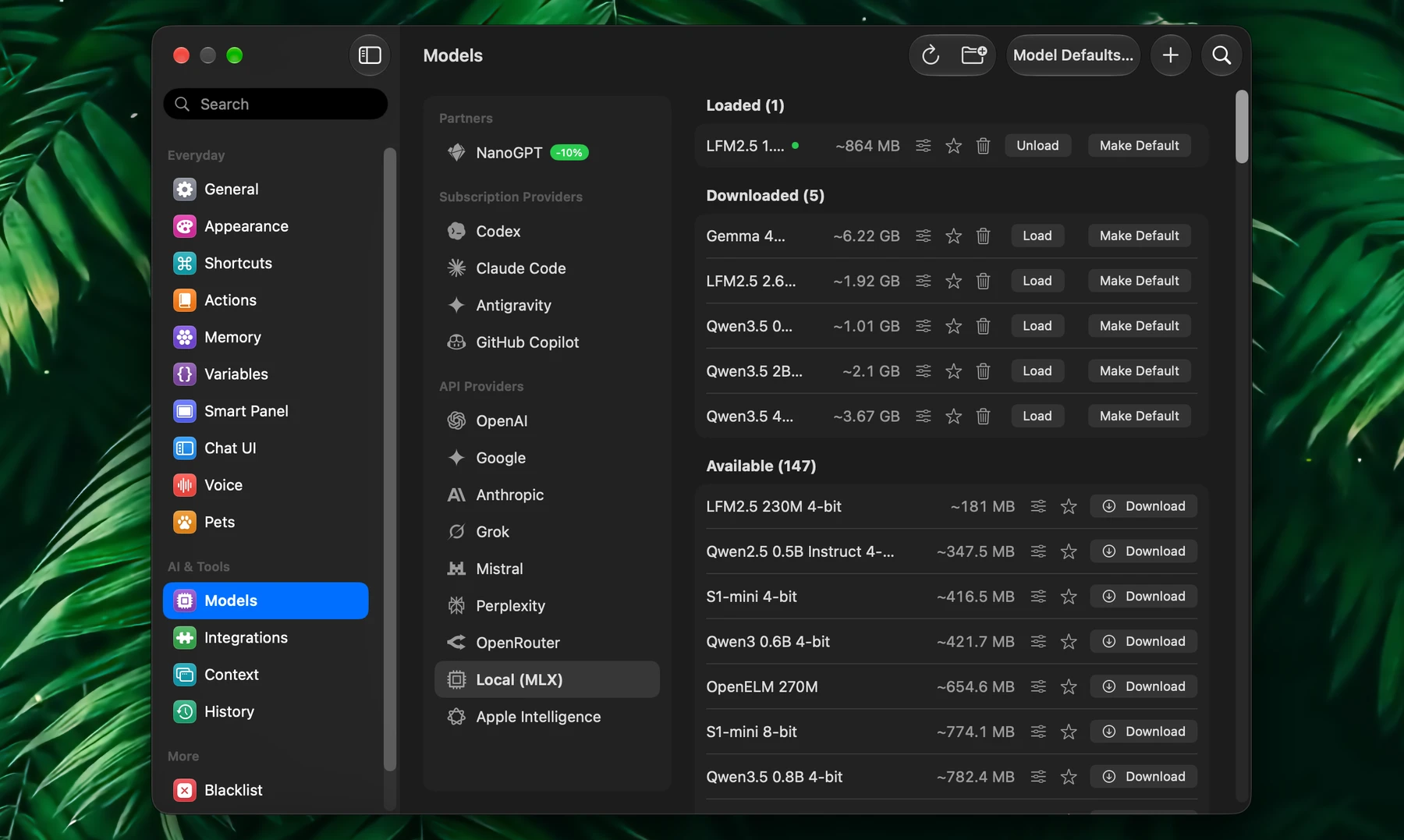Open the Model Defaults... menu button

click(x=1072, y=55)
